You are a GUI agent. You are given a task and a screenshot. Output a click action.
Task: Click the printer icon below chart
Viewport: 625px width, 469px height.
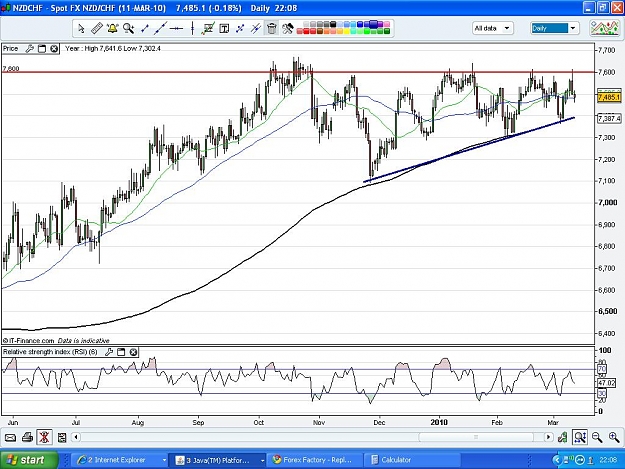tap(27, 438)
